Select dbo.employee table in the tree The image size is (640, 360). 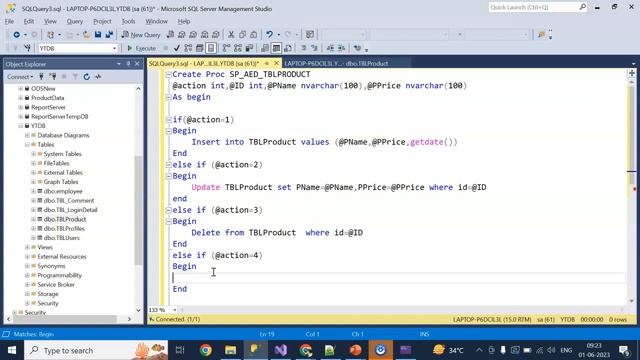coord(63,191)
